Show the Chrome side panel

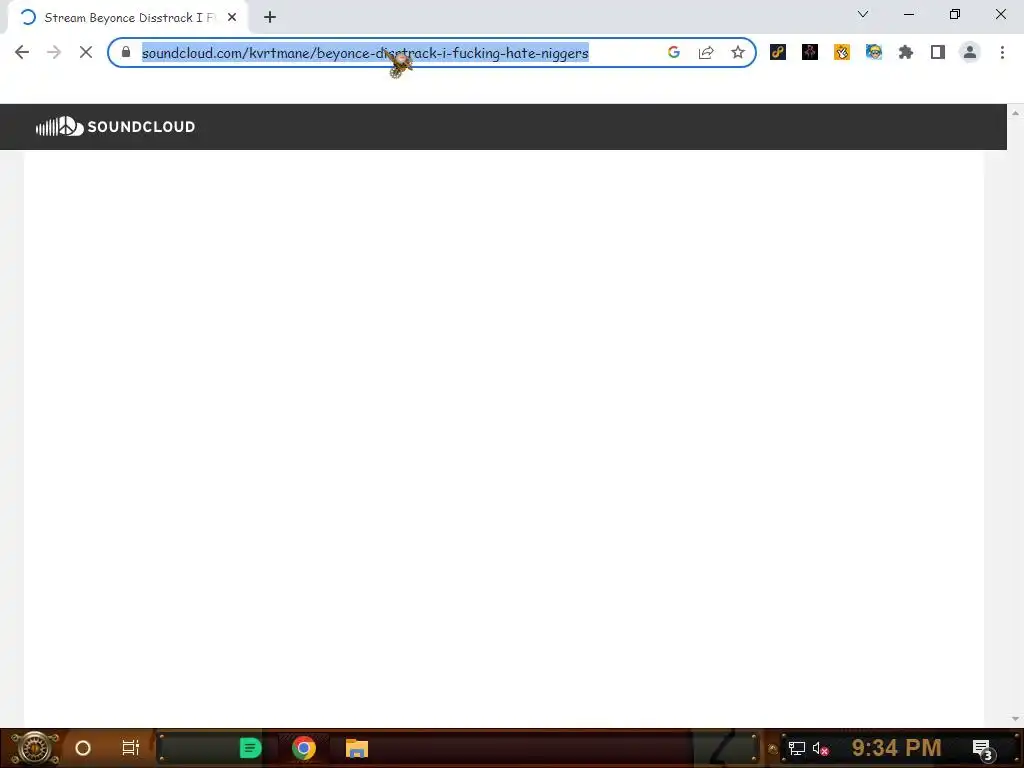[938, 52]
